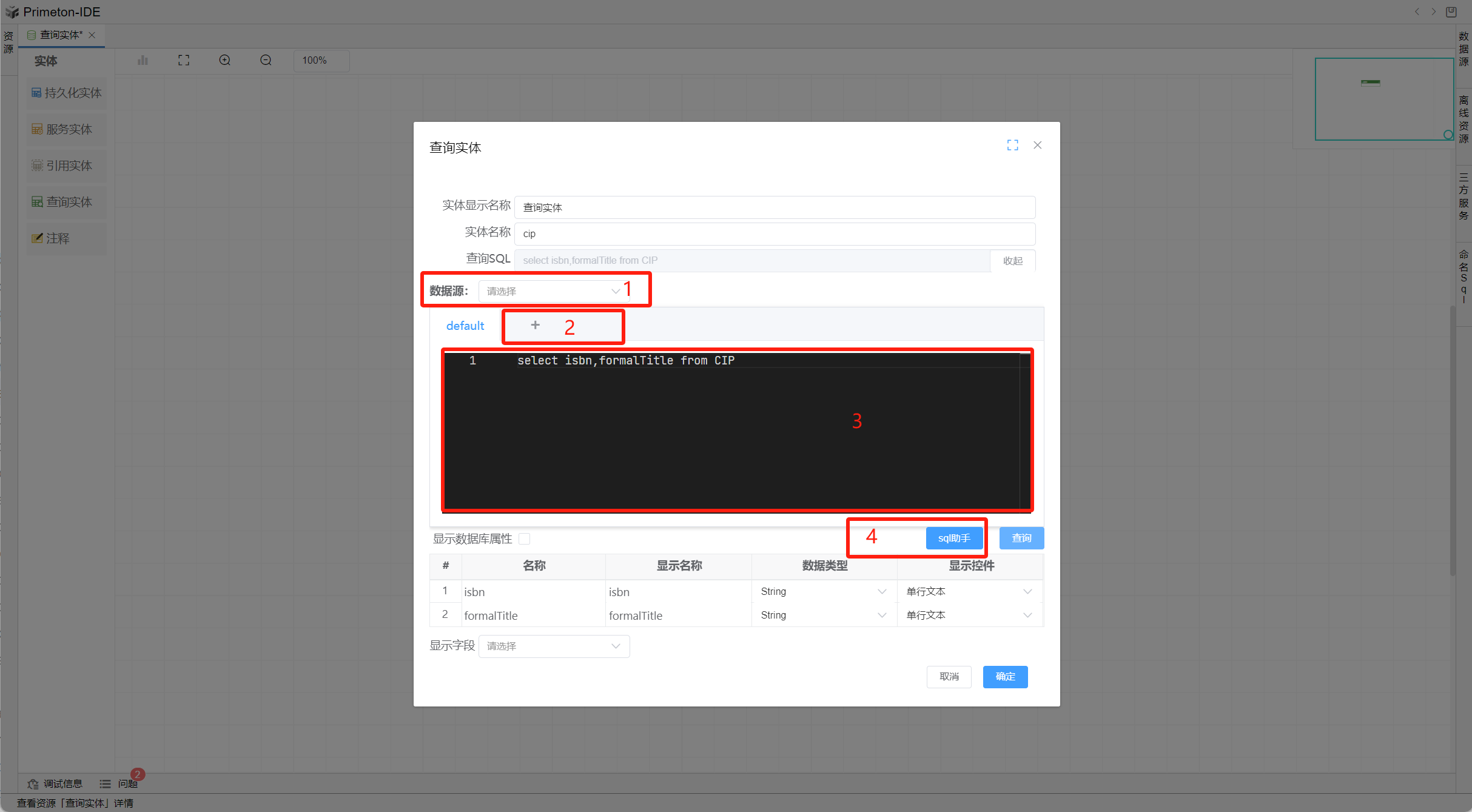
Task: Enable the 显示数据库属性 checkbox
Action: [525, 539]
